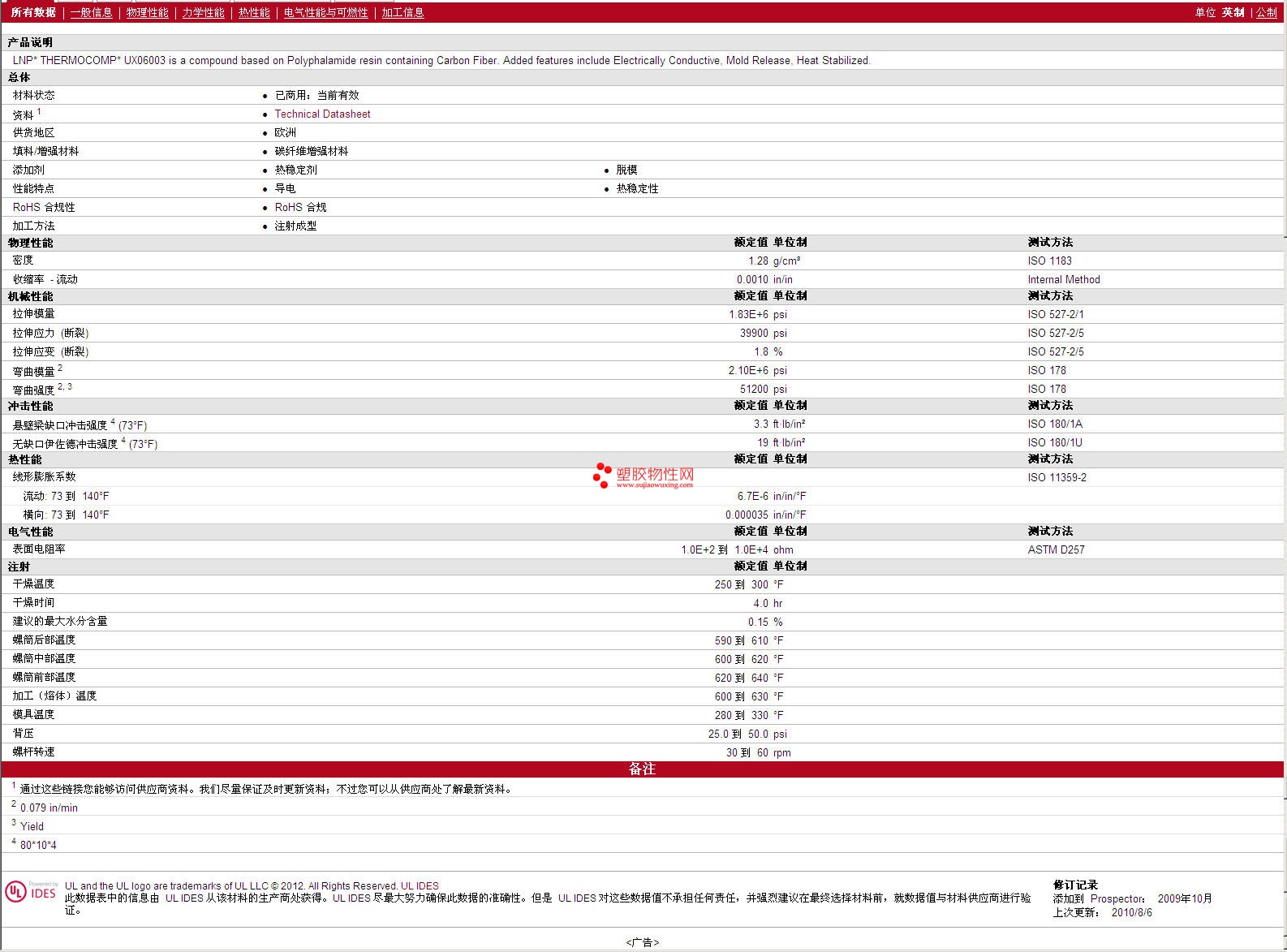Image resolution: width=1287 pixels, height=952 pixels.
Task: Click 欧洲 availability entry
Action: (x=285, y=133)
